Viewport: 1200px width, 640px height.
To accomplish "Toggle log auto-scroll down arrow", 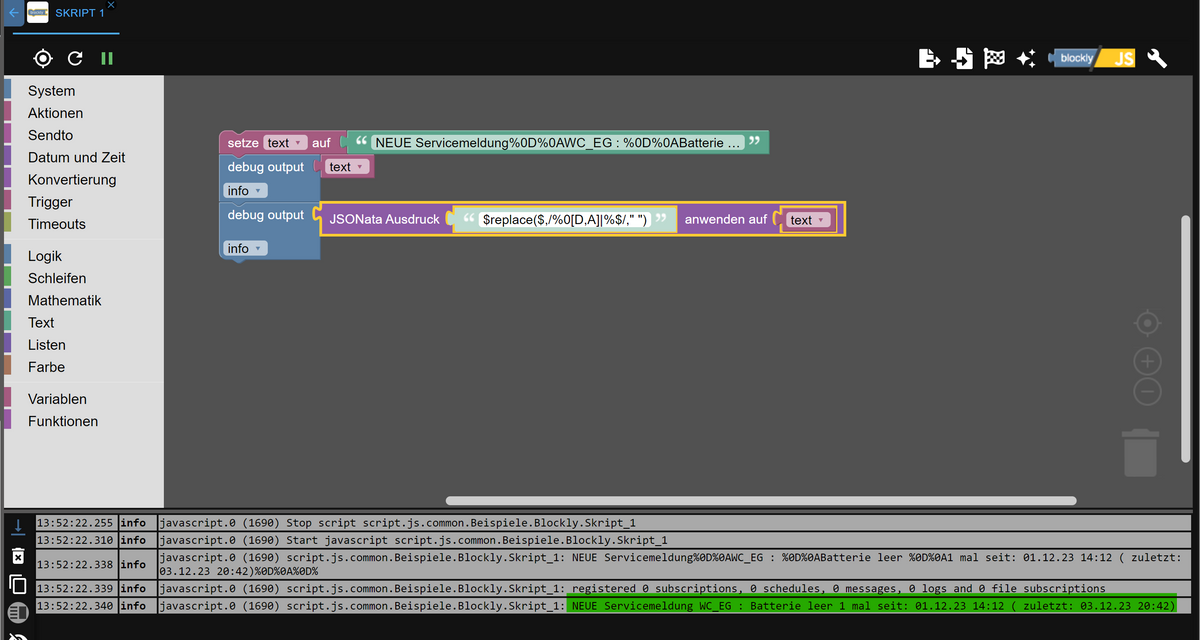I will pos(18,526).
